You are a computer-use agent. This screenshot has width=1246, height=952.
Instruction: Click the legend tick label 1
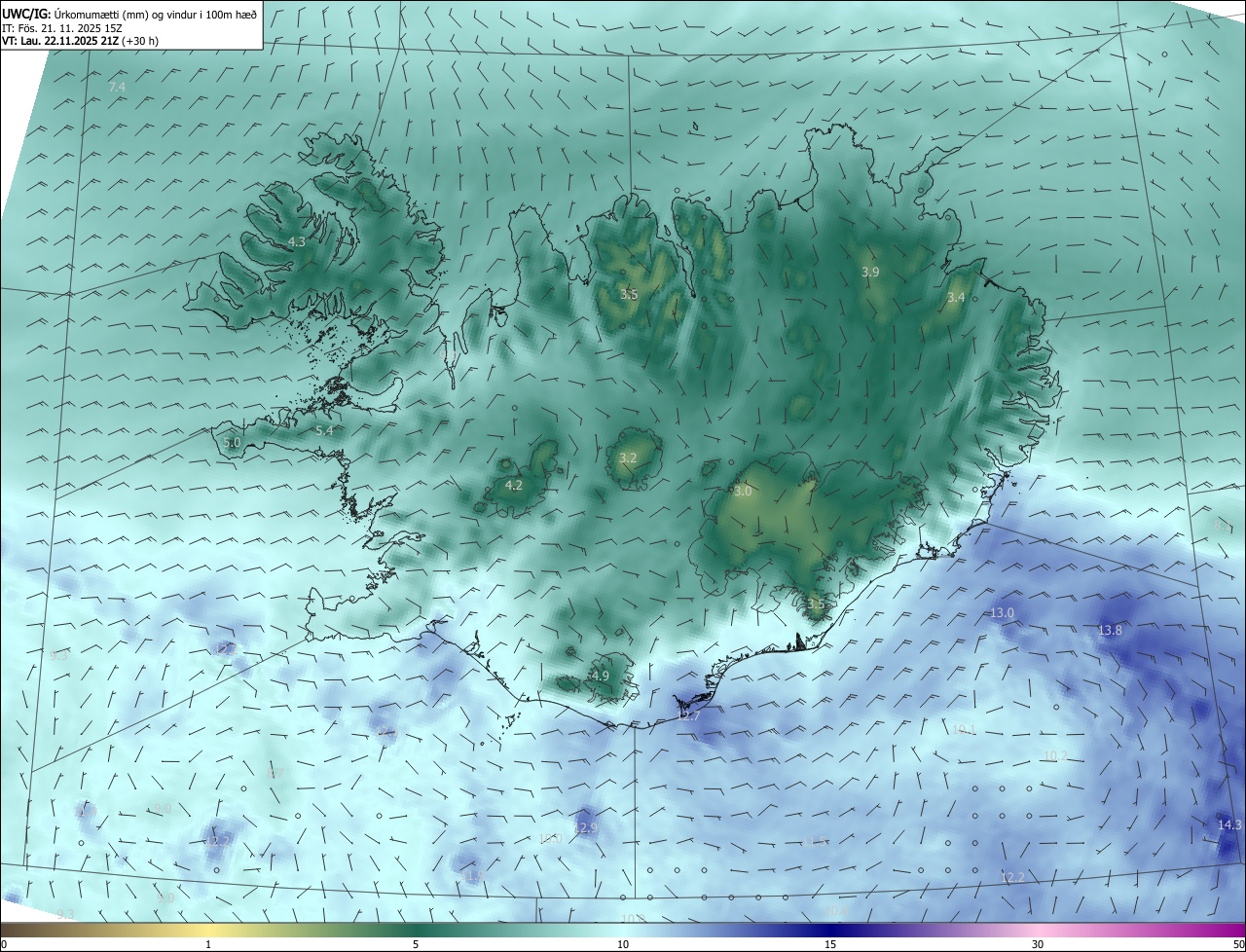click(208, 944)
